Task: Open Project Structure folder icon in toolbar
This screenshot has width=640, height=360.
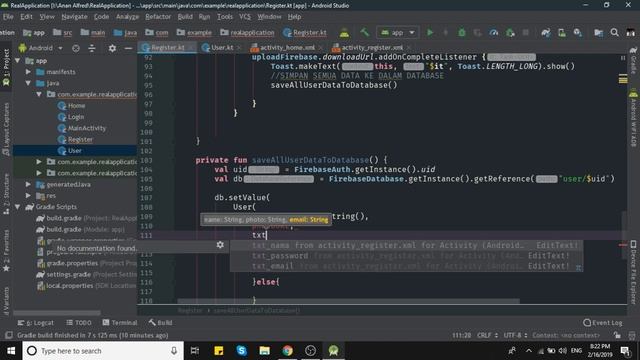Action: point(598,32)
